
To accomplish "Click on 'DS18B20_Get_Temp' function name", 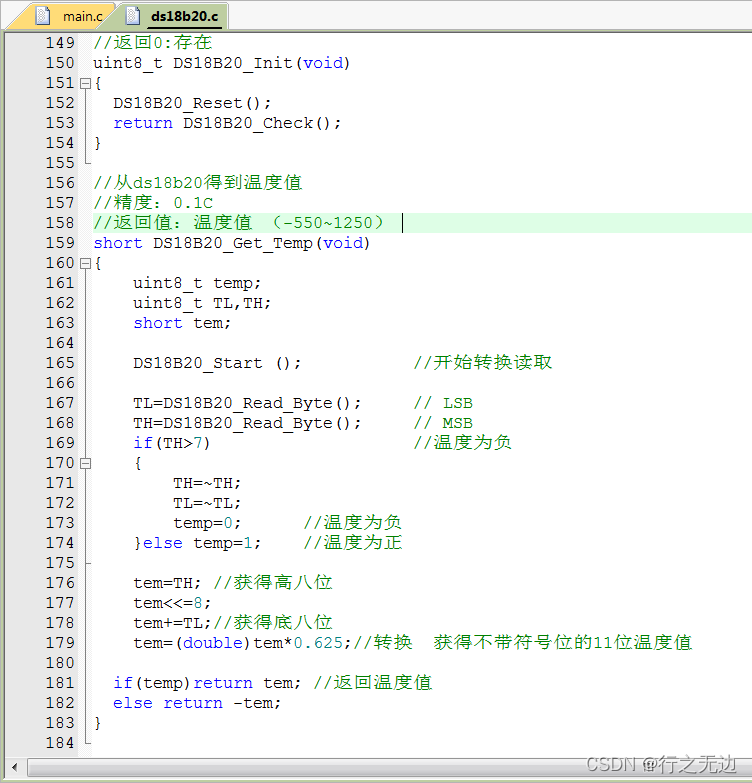I will pyautogui.click(x=233, y=243).
